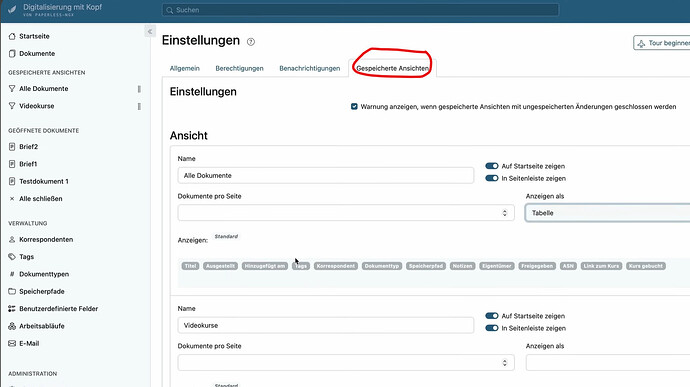The width and height of the screenshot is (690, 387).
Task: Click the Speicherpfade folder icon
Action: click(x=12, y=291)
